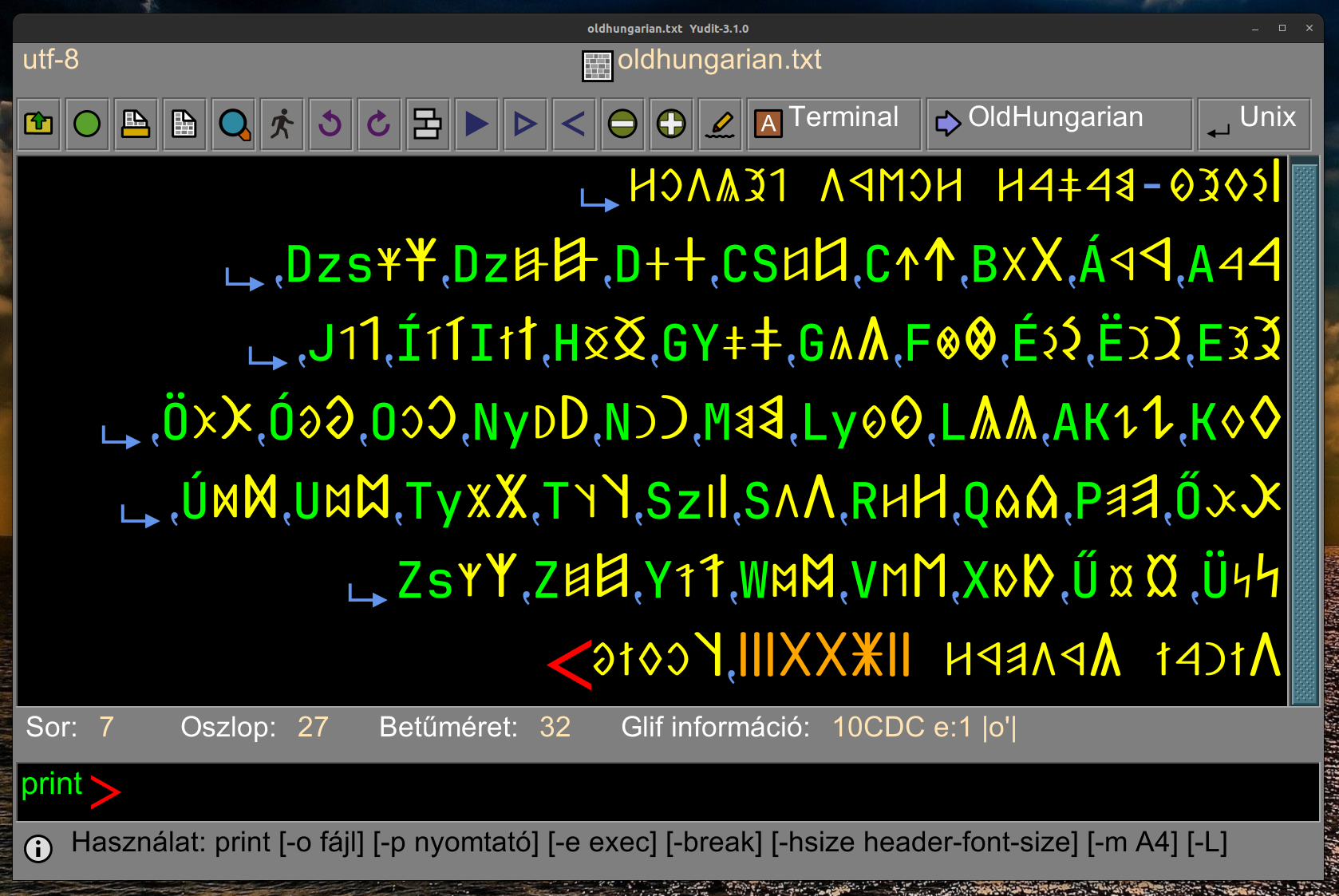
Task: Click the pencil handwriting input icon
Action: tap(720, 124)
